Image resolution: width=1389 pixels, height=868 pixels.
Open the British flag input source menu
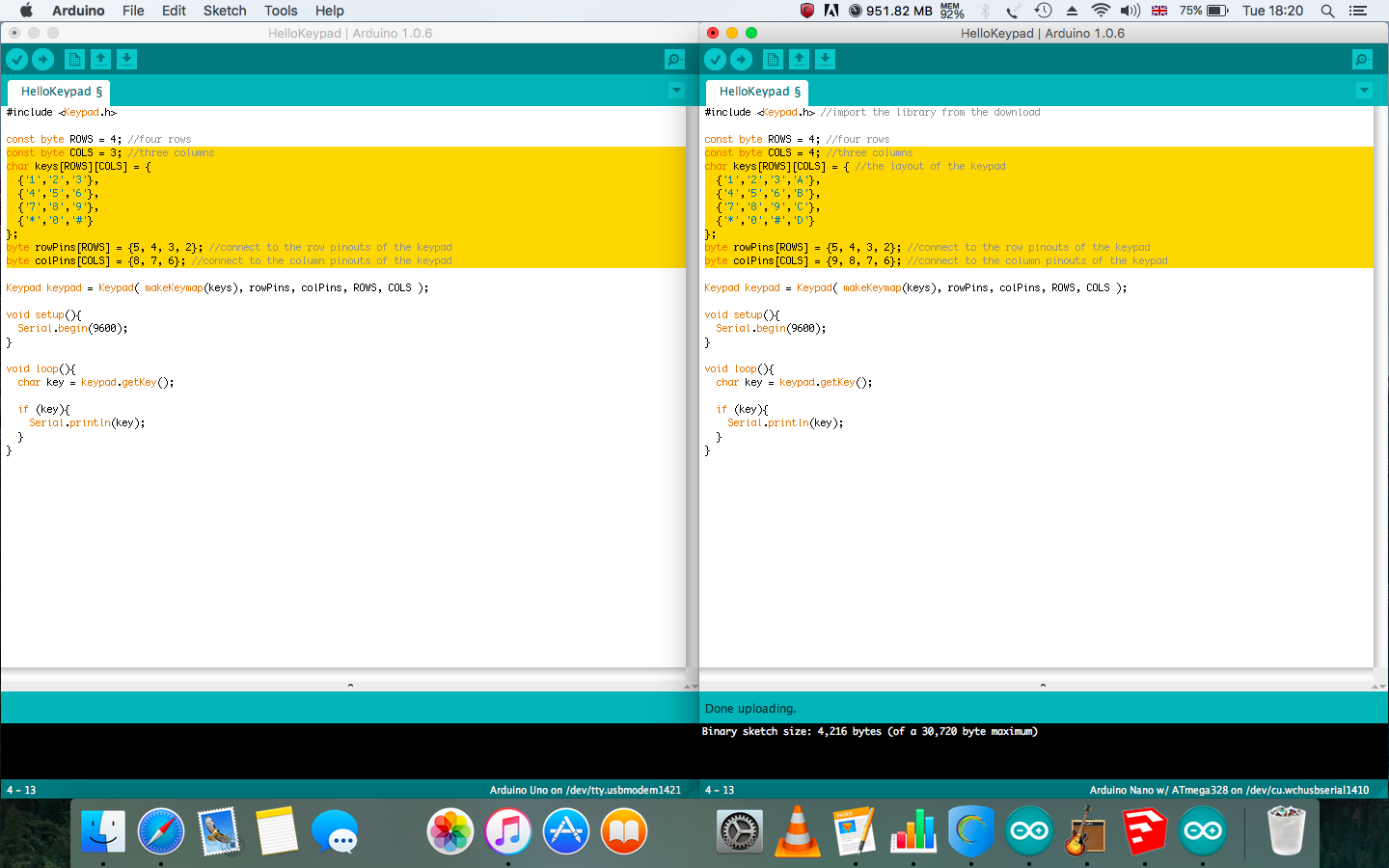coord(1159,11)
